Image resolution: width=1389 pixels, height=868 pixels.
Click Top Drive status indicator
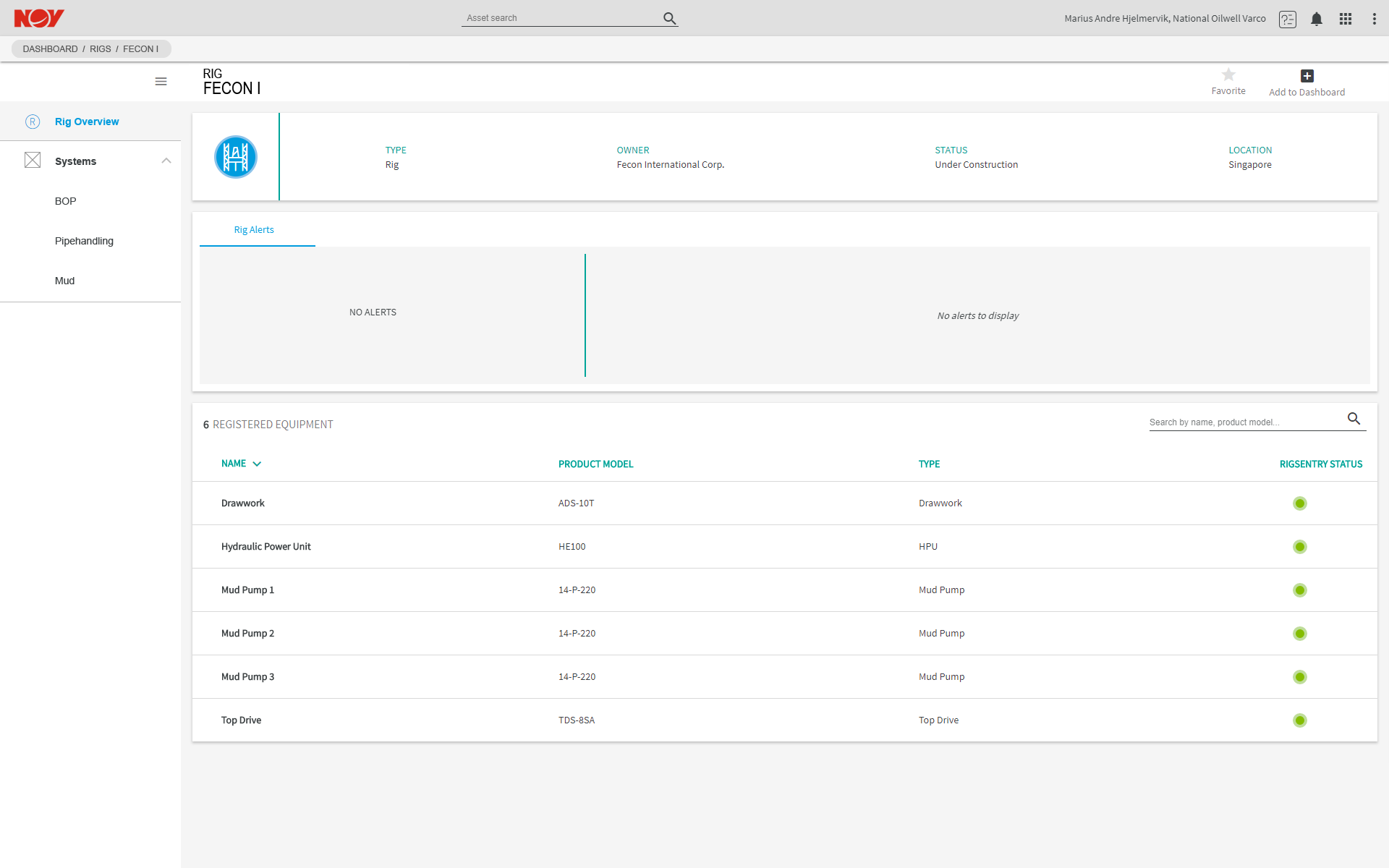(x=1300, y=720)
